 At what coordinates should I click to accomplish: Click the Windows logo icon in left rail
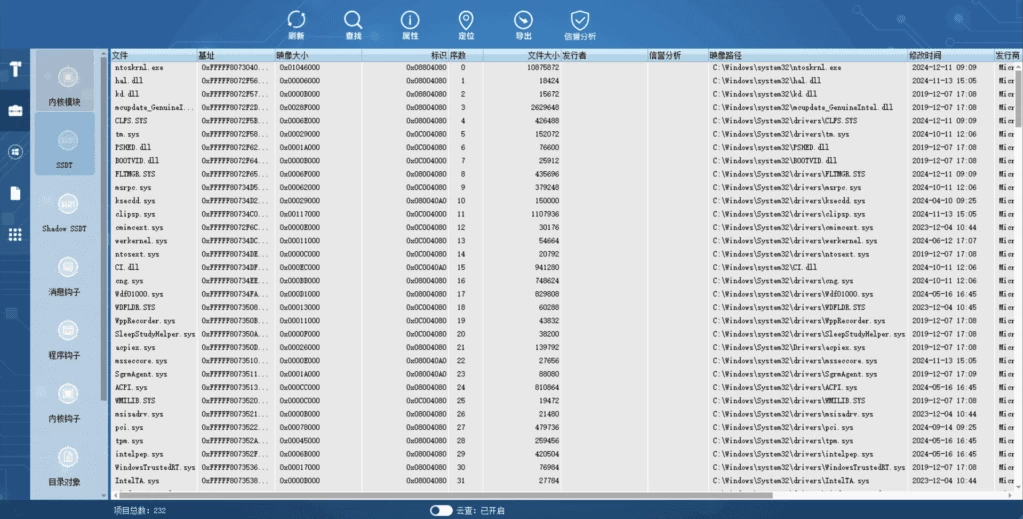click(15, 152)
